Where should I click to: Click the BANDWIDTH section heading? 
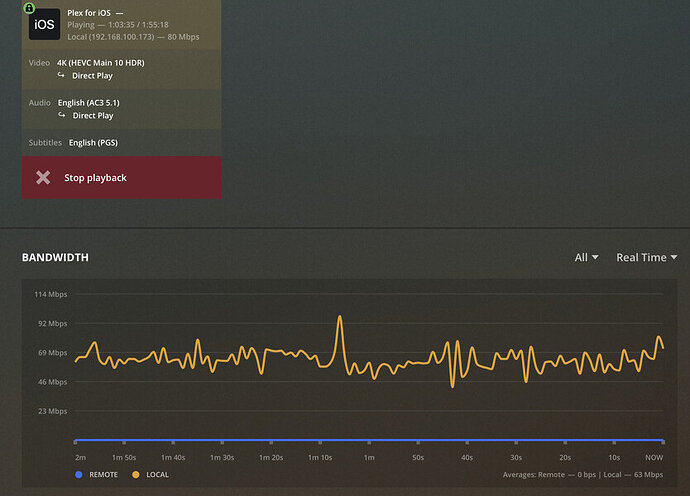(55, 257)
